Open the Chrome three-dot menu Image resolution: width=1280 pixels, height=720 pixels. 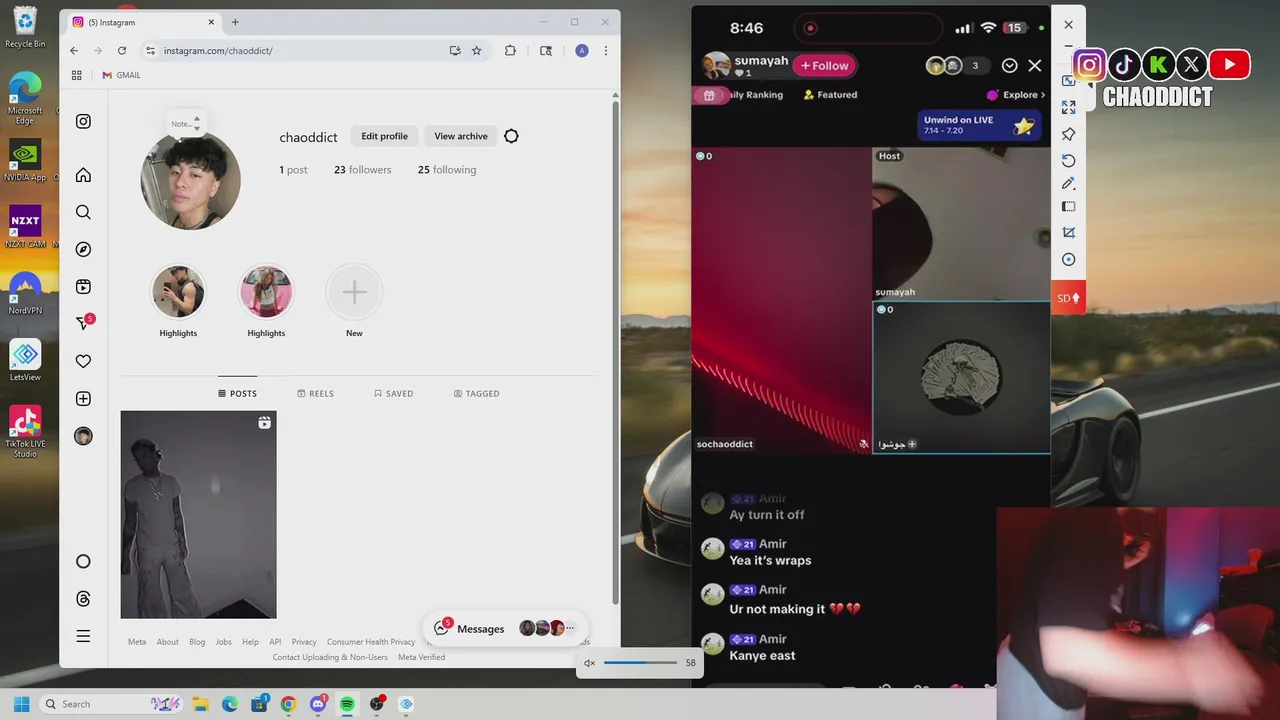[605, 50]
